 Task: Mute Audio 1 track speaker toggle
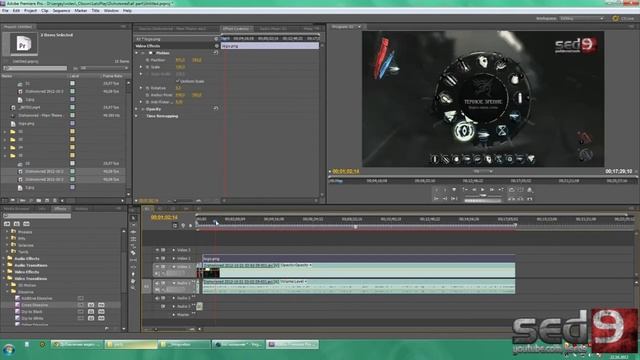click(x=157, y=283)
